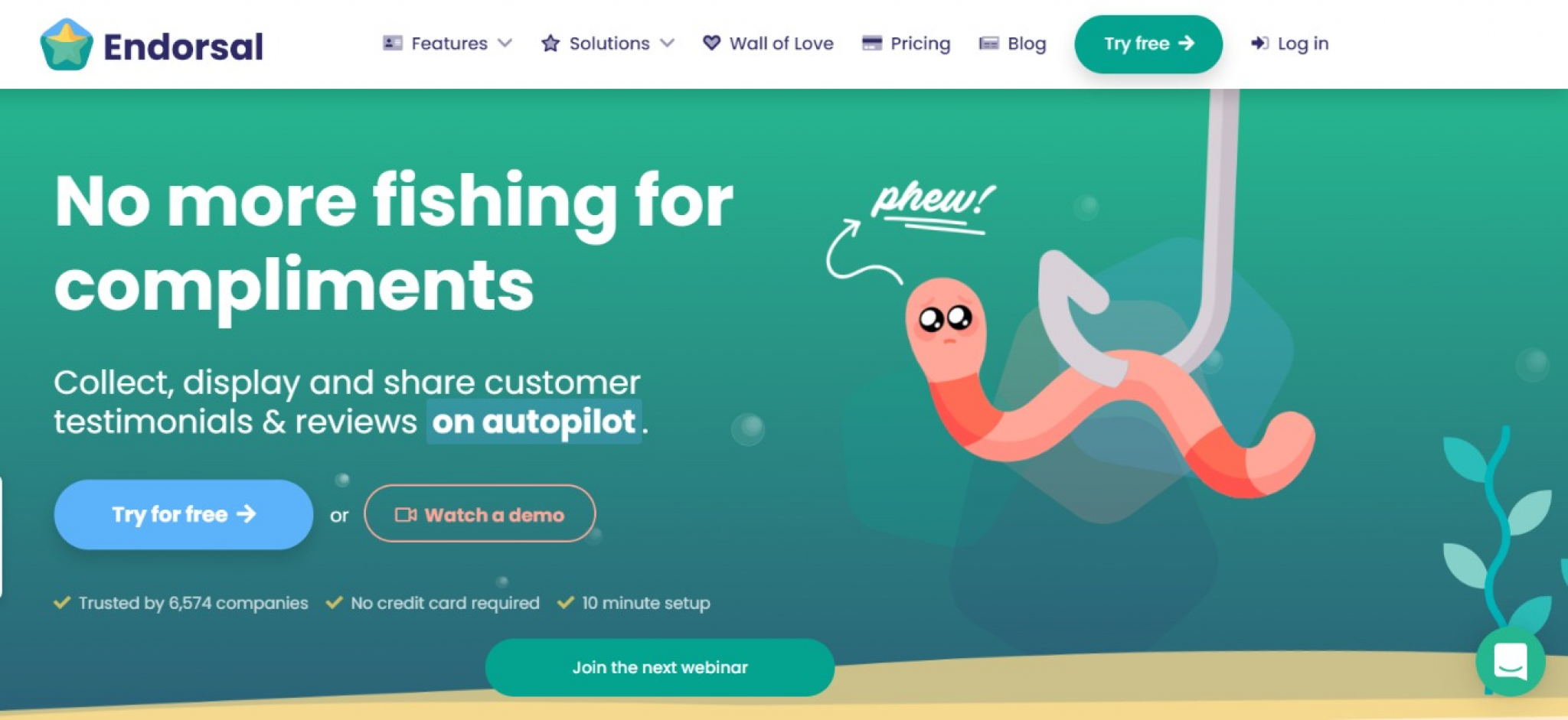Screen dimensions: 1568x720
Task: Click Join the next webinar button
Action: point(660,667)
